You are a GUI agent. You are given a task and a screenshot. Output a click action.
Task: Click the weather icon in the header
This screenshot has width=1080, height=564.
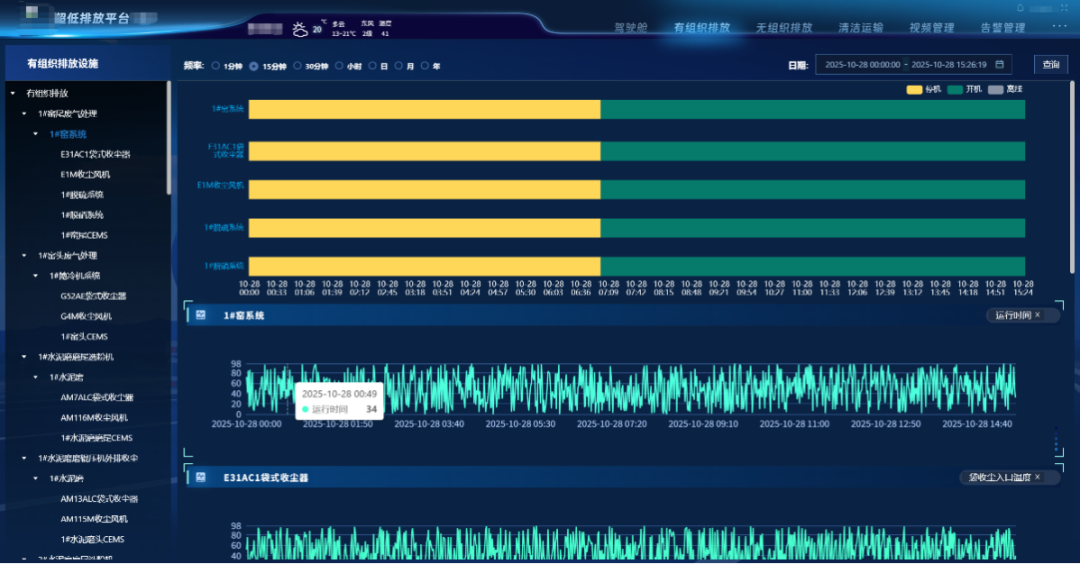(x=299, y=30)
